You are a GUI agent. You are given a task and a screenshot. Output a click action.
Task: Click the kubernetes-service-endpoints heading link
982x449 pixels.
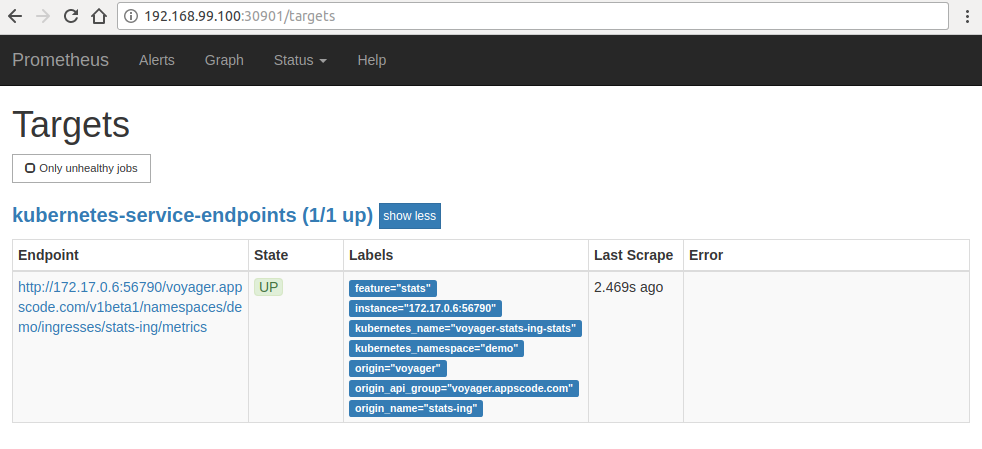click(x=192, y=215)
